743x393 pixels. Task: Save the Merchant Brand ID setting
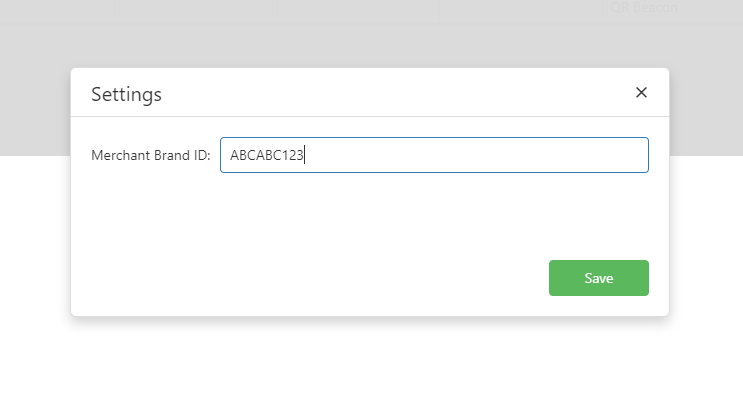click(x=598, y=278)
